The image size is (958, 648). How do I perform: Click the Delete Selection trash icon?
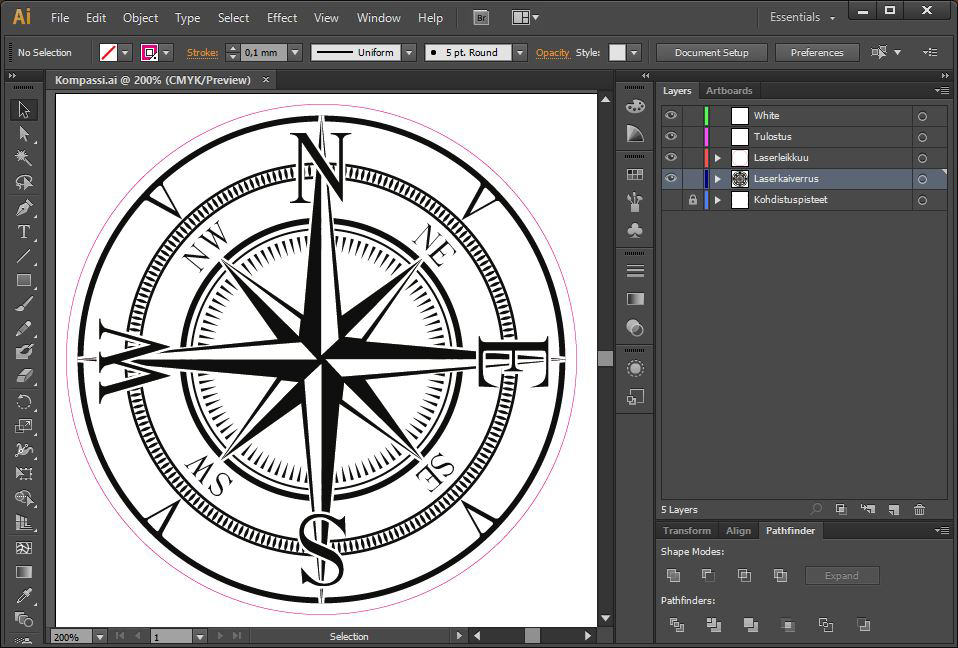coord(919,510)
